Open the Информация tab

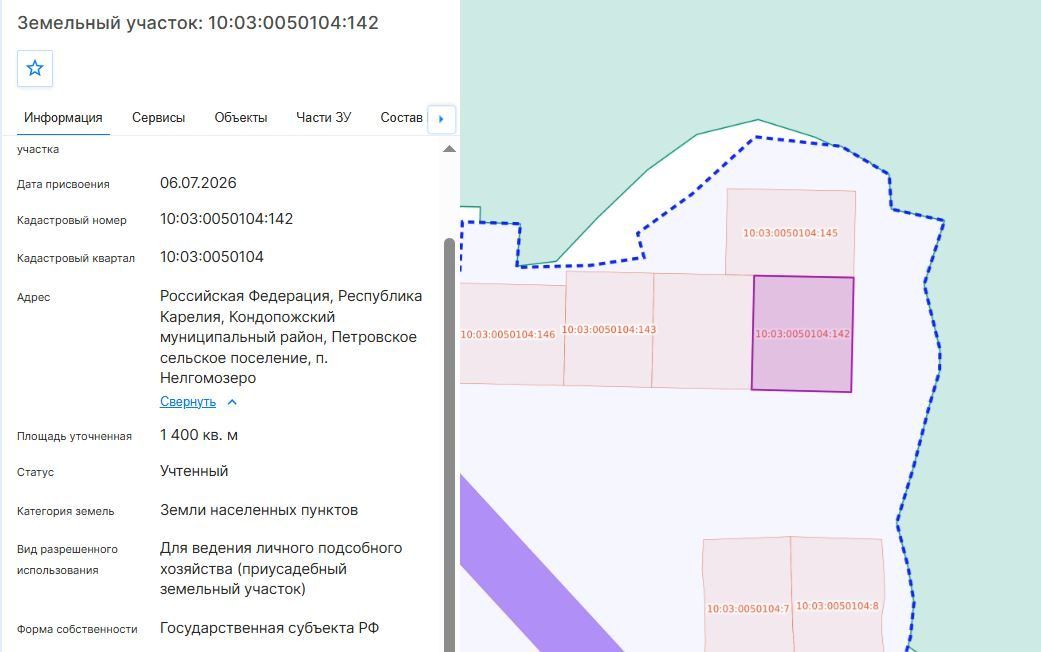click(63, 118)
